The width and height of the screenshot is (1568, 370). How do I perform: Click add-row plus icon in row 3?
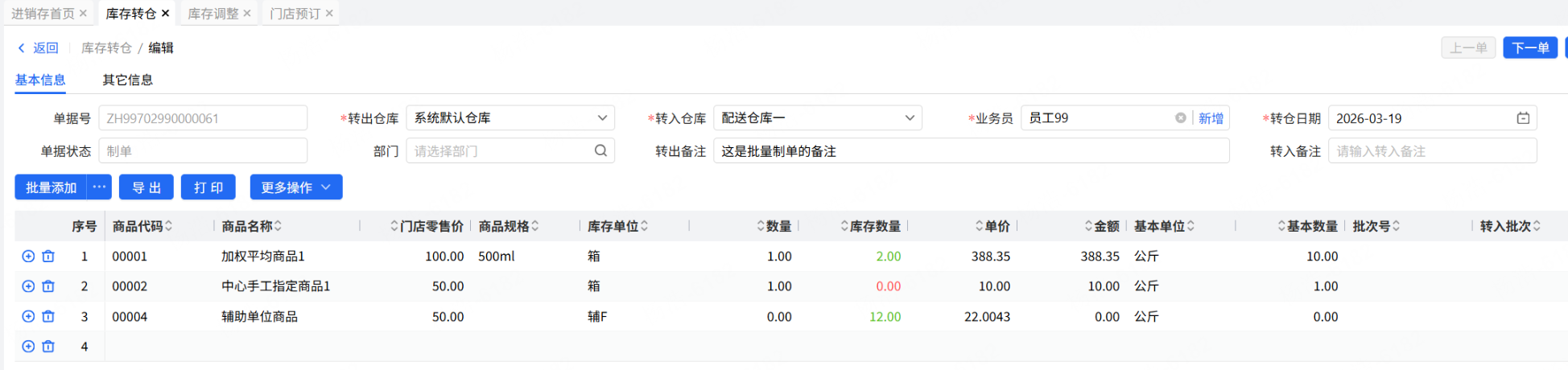click(x=28, y=317)
